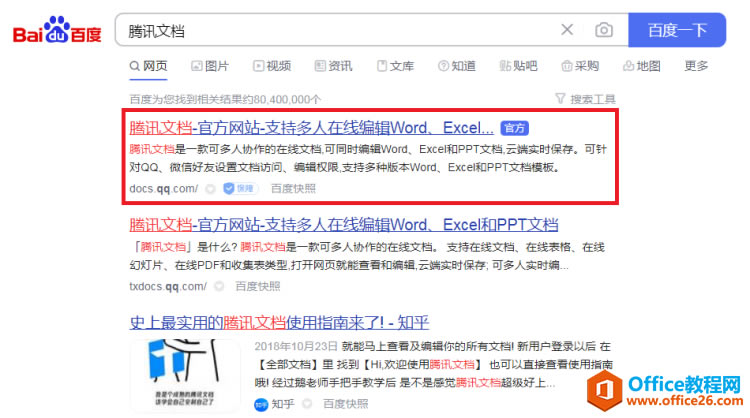Viewport: 750px width, 418px height.
Task: Click date 2018年10月23日 in Zhihu result
Action: (296, 347)
